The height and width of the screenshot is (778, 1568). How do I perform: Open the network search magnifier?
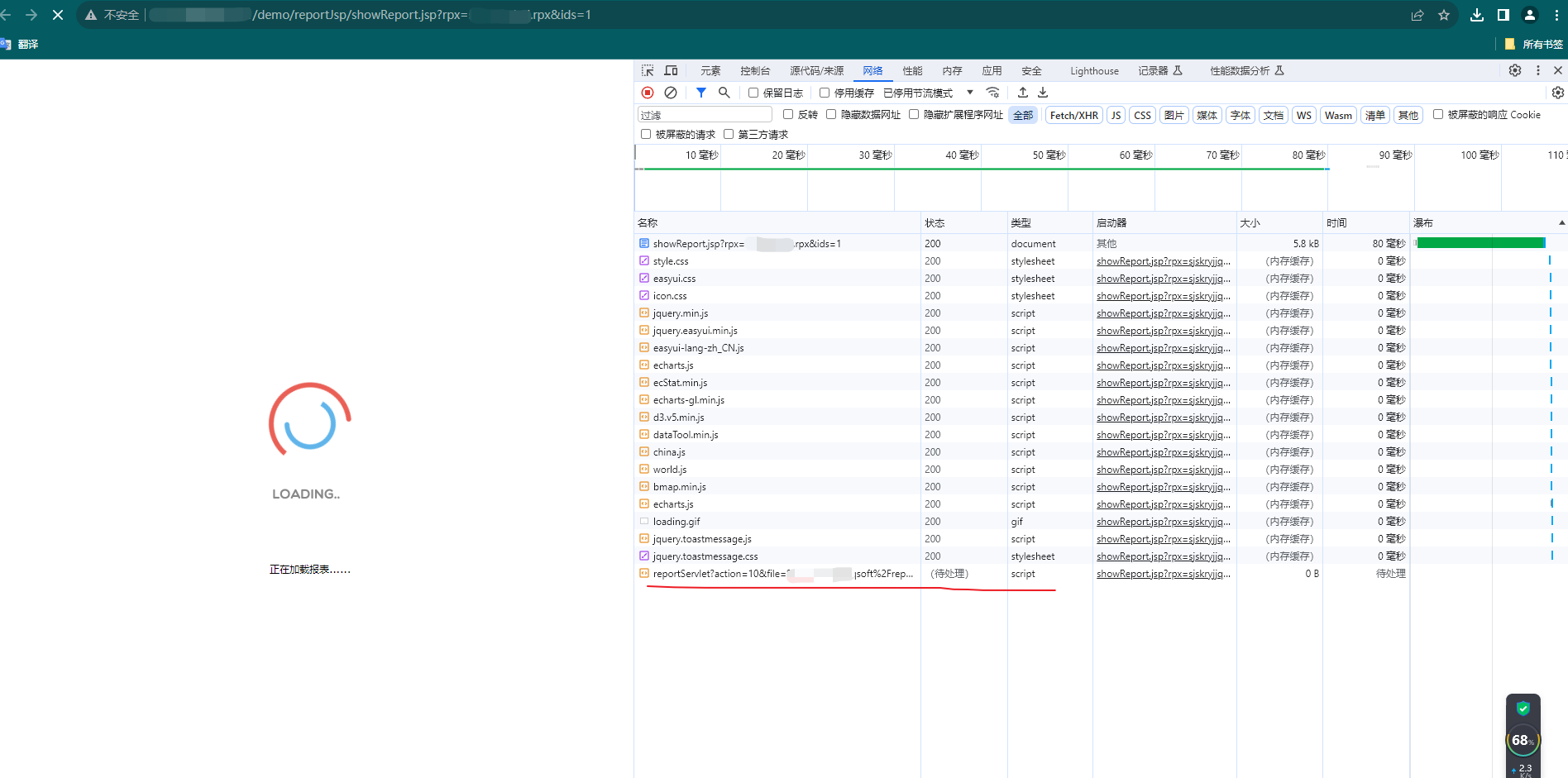coord(724,93)
